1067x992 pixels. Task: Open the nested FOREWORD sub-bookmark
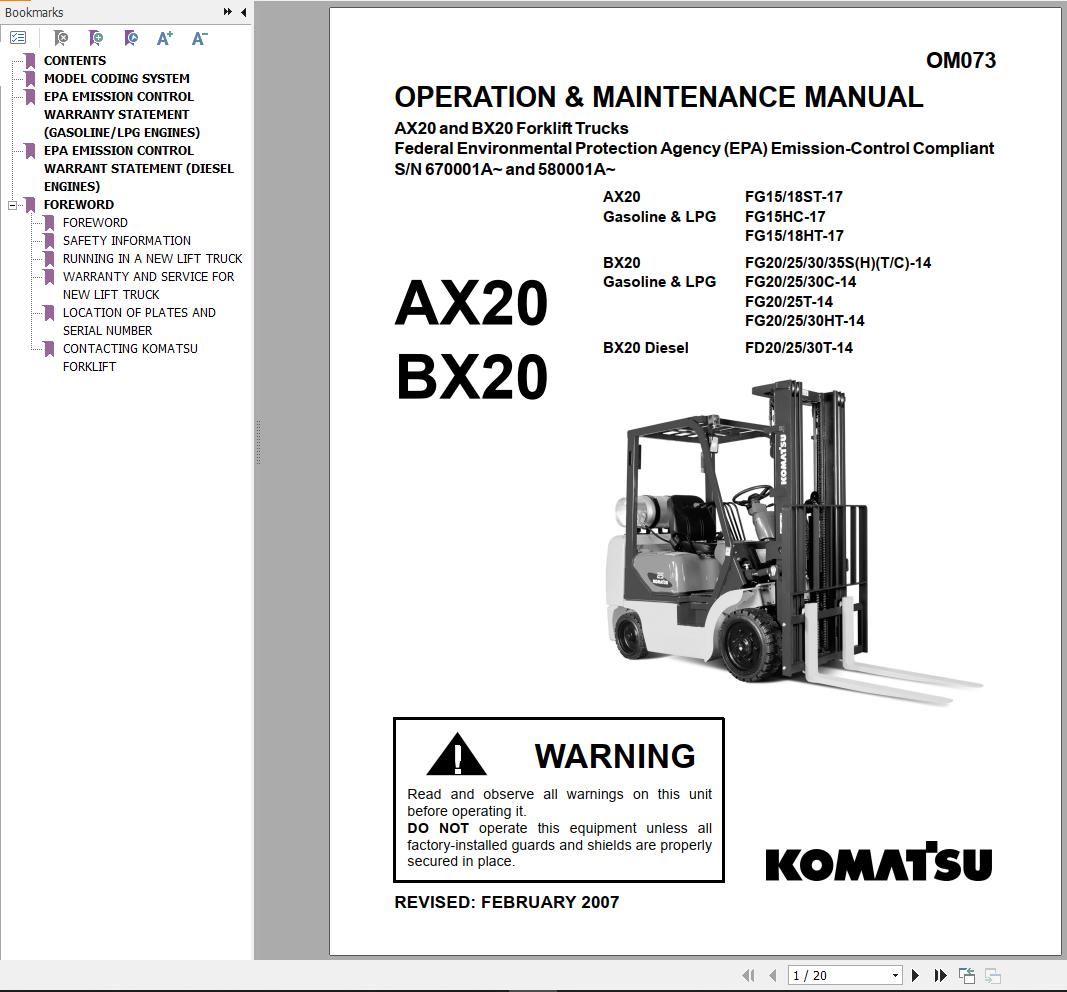click(95, 222)
